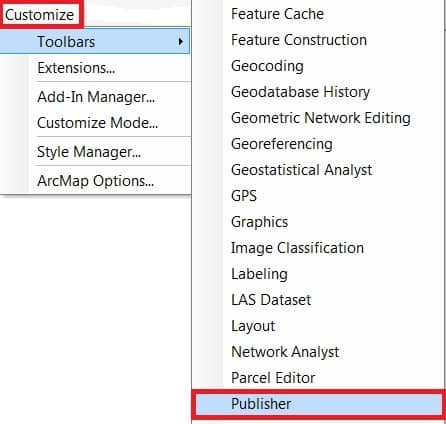Open the Customize menu
Viewport: 446px width, 424px height.
pos(40,14)
